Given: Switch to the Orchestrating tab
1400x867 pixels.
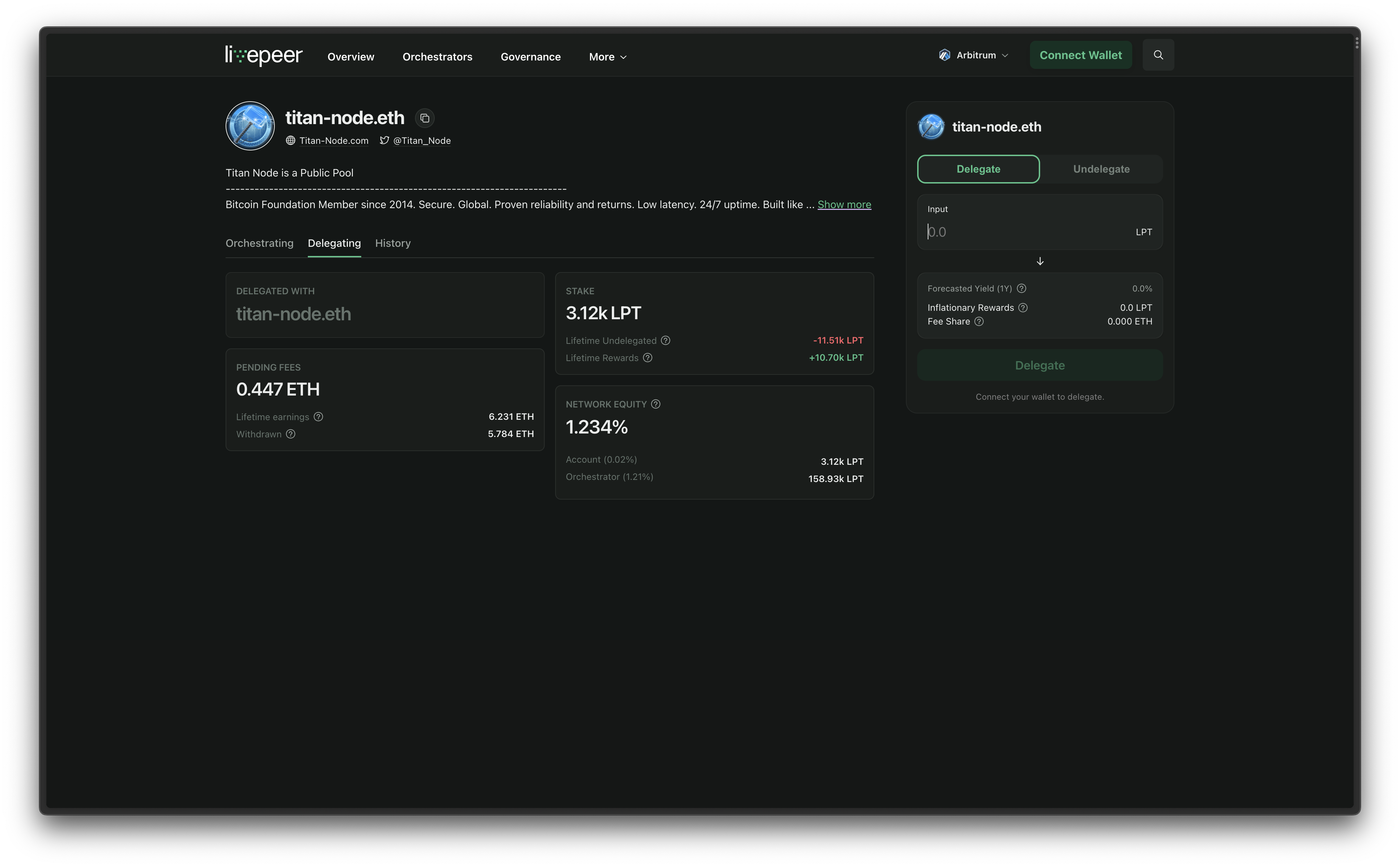Looking at the screenshot, I should [x=260, y=243].
